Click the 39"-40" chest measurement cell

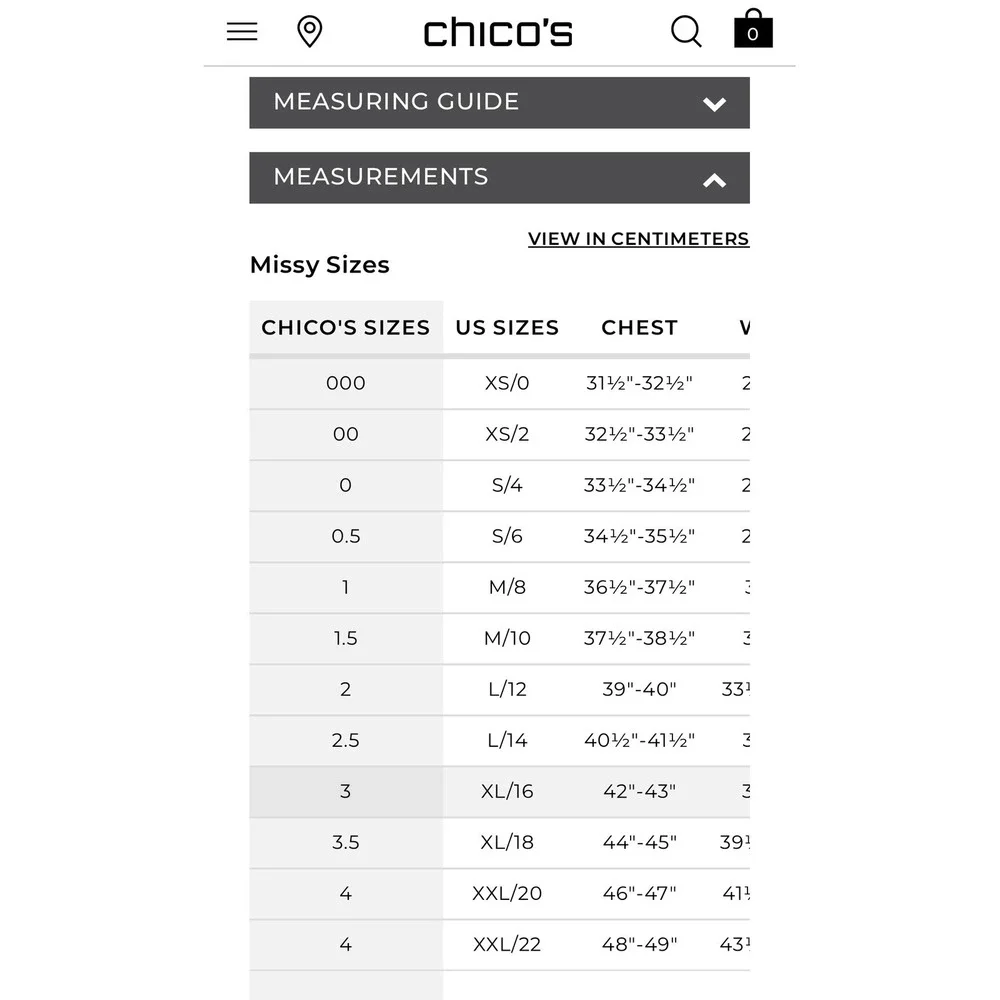pos(639,689)
